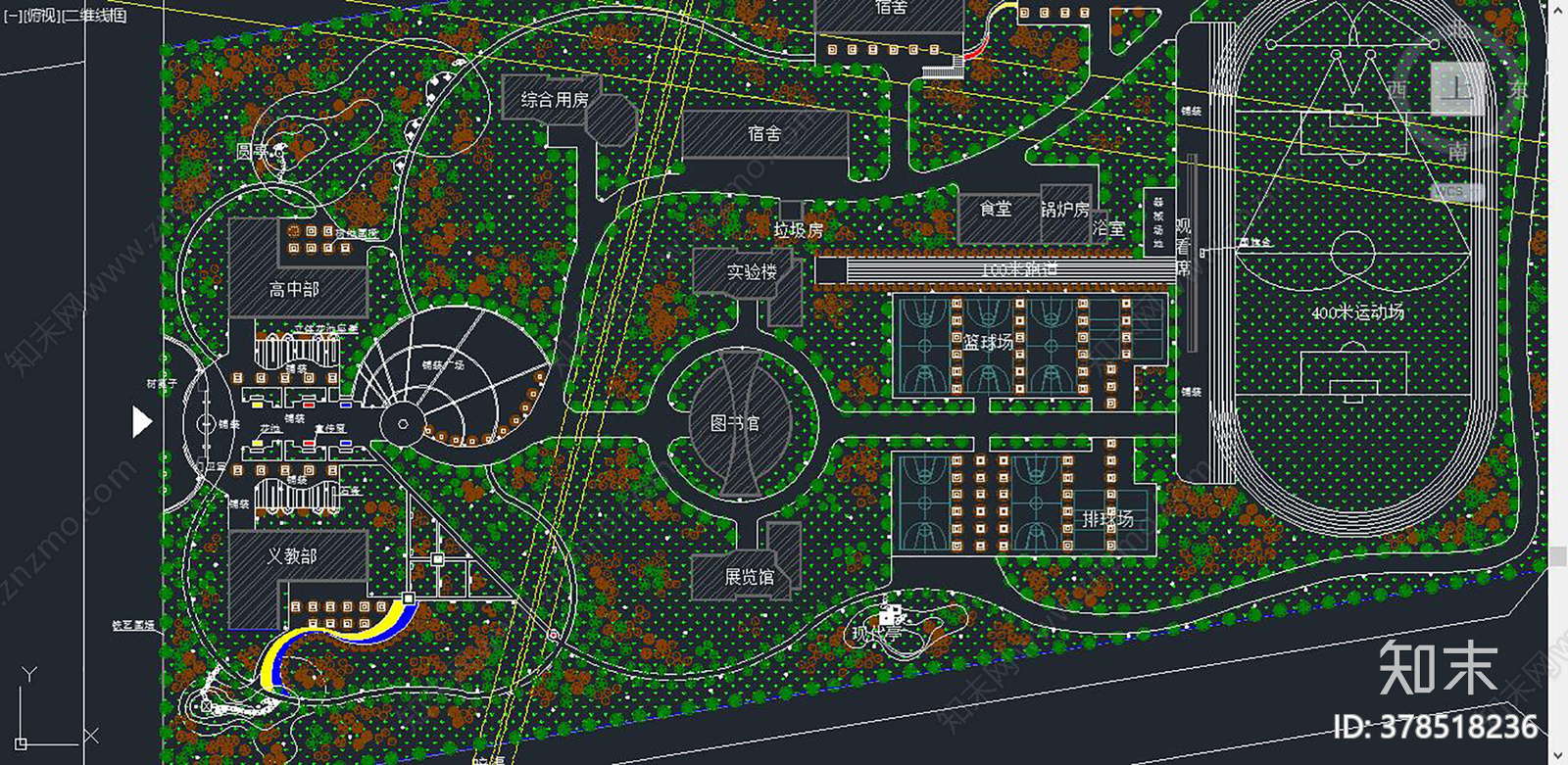Image resolution: width=1568 pixels, height=765 pixels.
Task: Click 南 on the ViewCube compass
Action: click(1457, 151)
